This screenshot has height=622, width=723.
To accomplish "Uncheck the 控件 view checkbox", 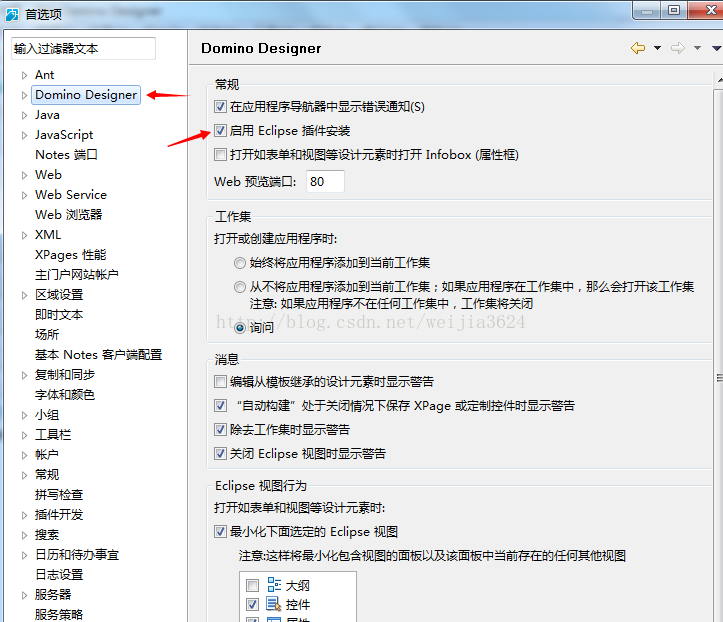I will pos(252,604).
